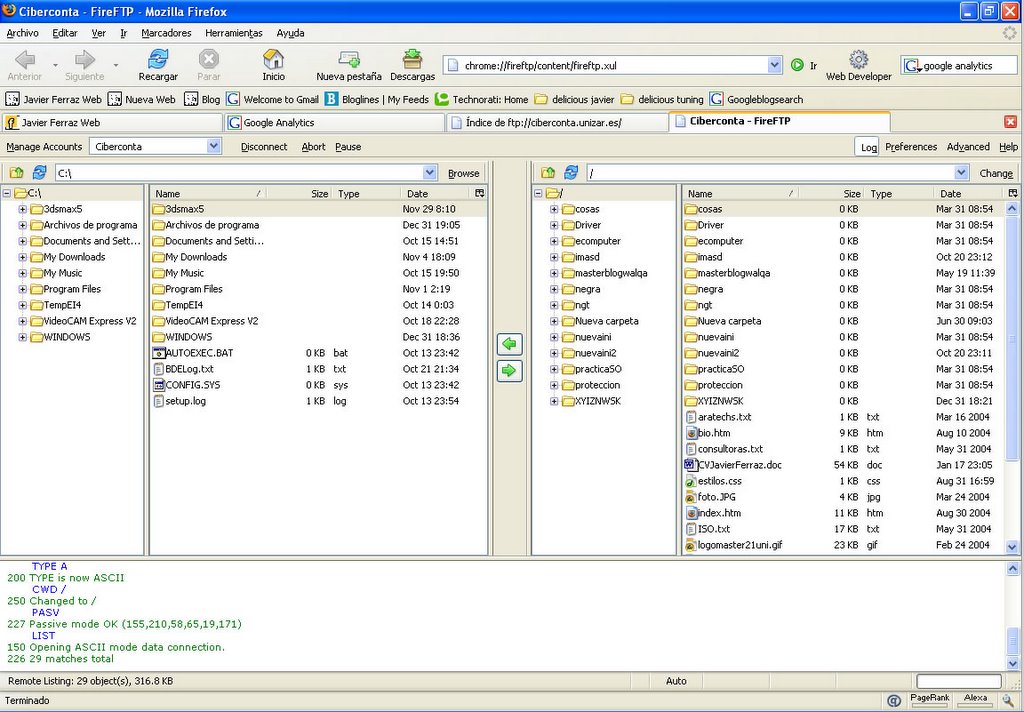This screenshot has width=1024, height=712.
Task: Click the PageRank status bar item
Action: point(930,698)
